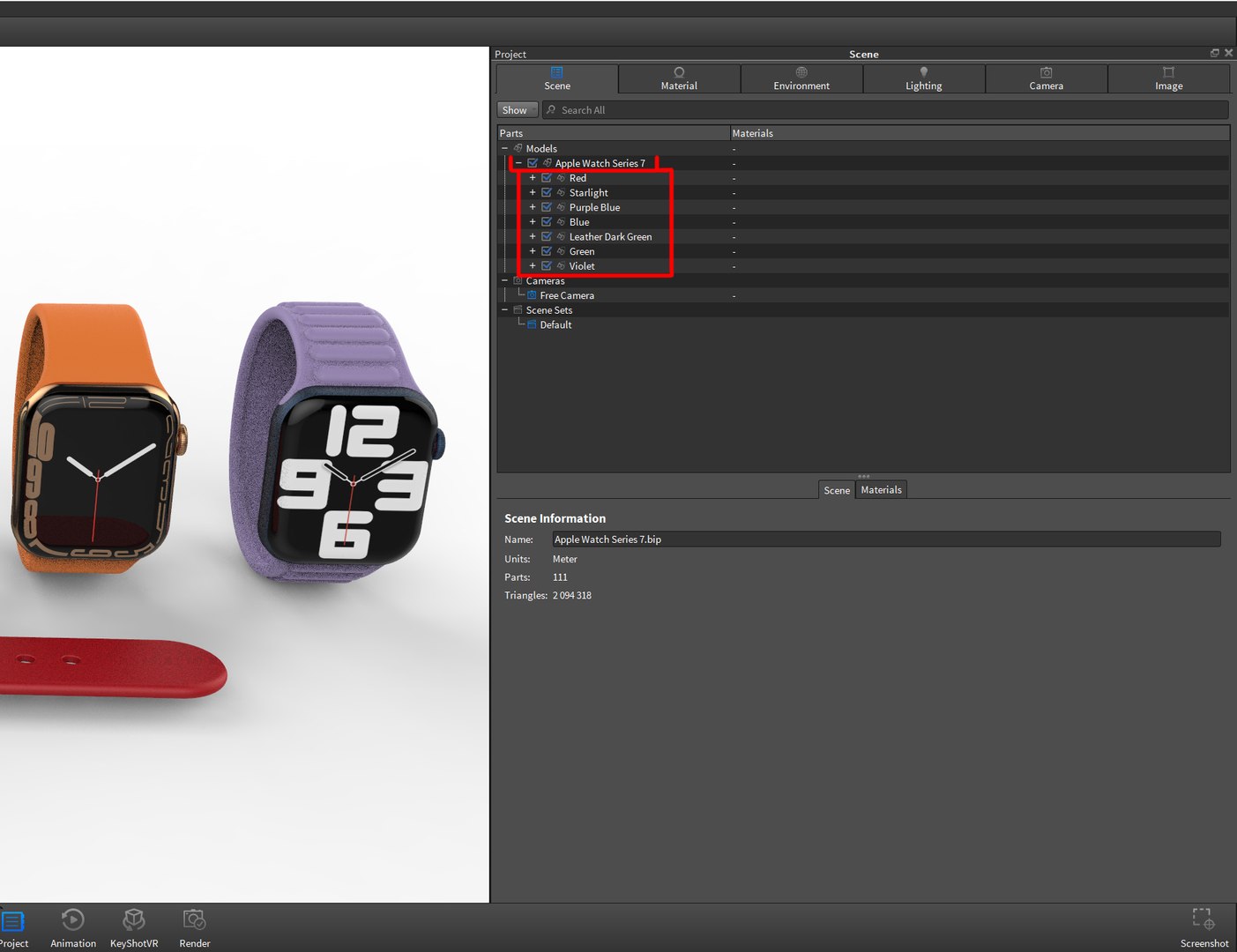Hide the Purple Blue part checkbox

point(547,207)
